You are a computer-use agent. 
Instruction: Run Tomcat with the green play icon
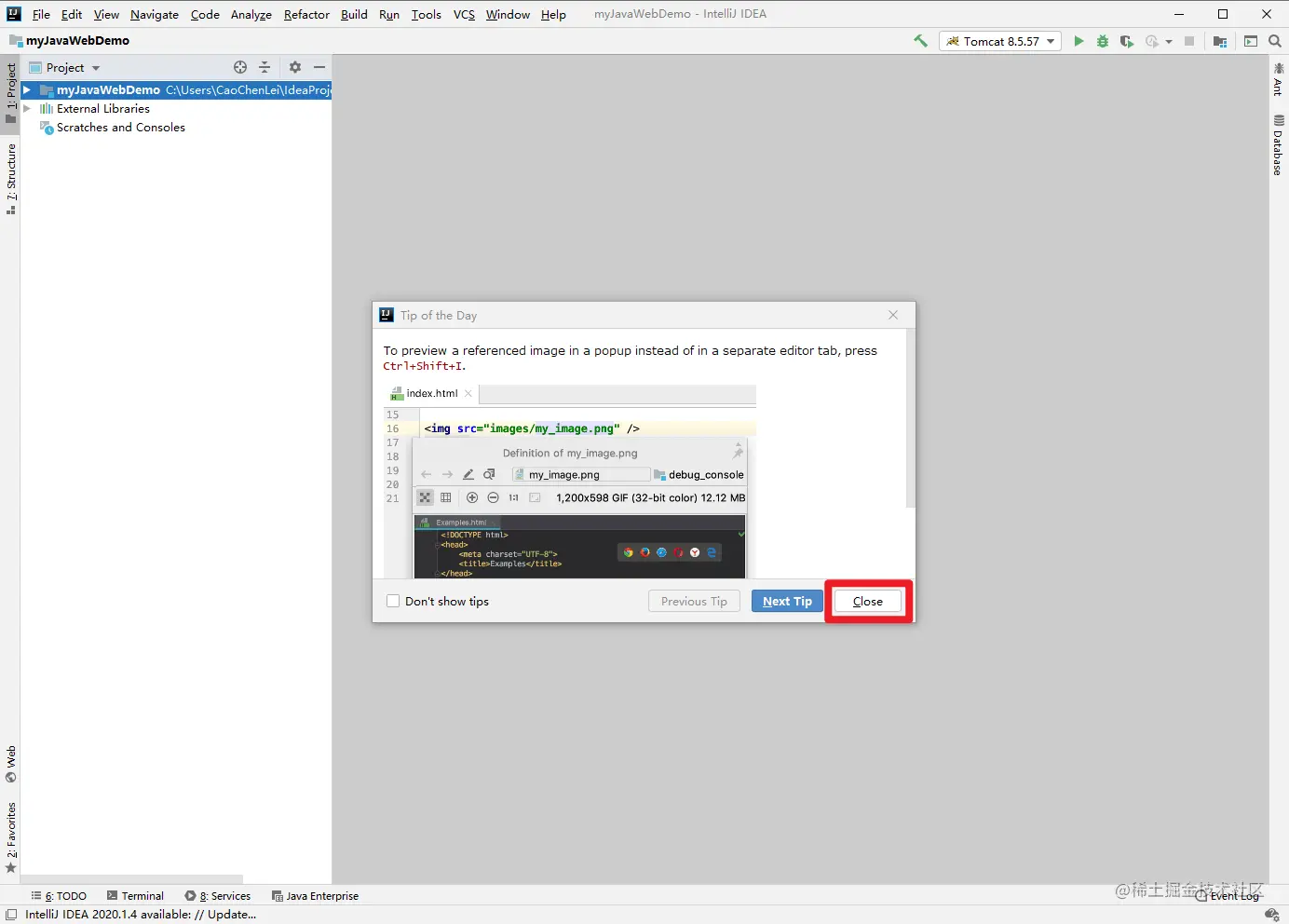1079,41
